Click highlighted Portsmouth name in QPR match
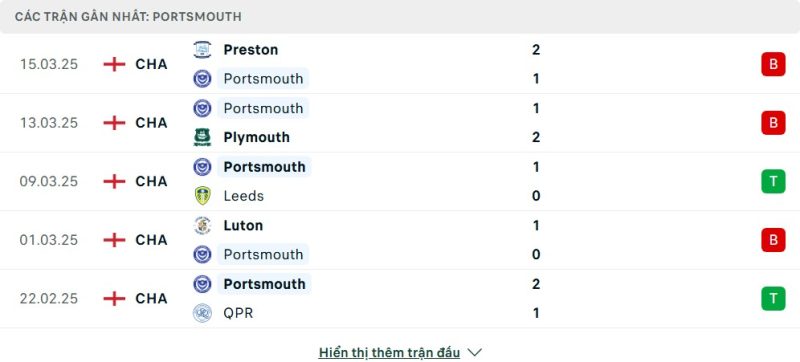 click(264, 284)
